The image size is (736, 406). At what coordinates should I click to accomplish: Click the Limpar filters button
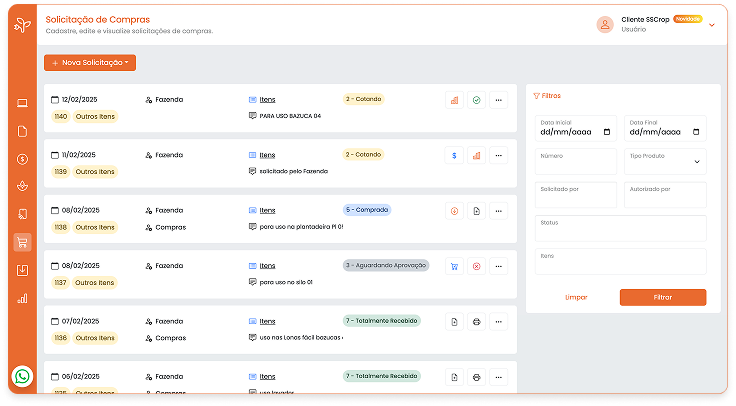(x=576, y=297)
